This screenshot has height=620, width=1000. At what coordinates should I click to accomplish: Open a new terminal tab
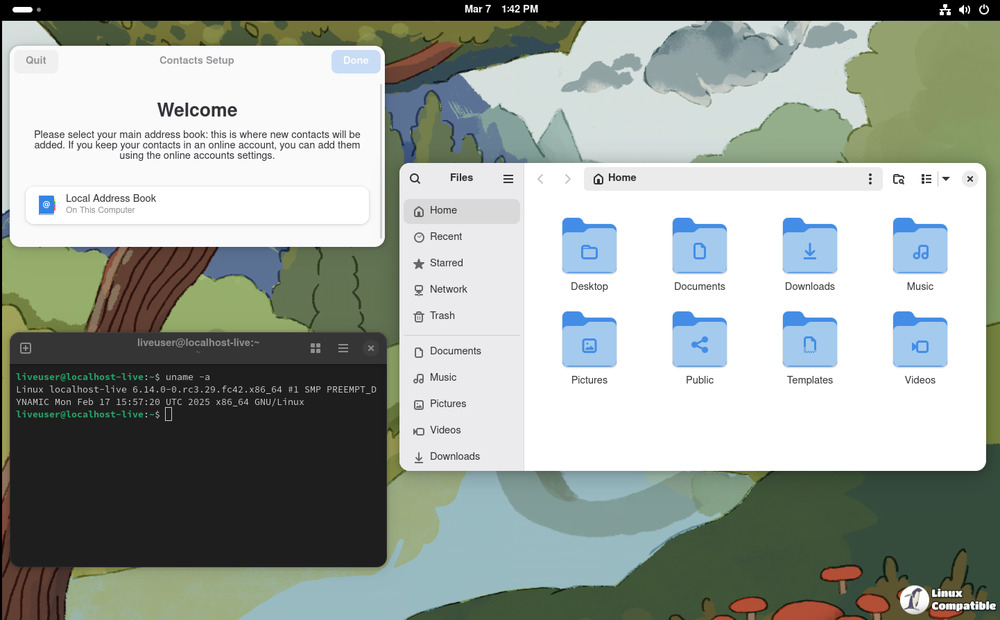26,348
